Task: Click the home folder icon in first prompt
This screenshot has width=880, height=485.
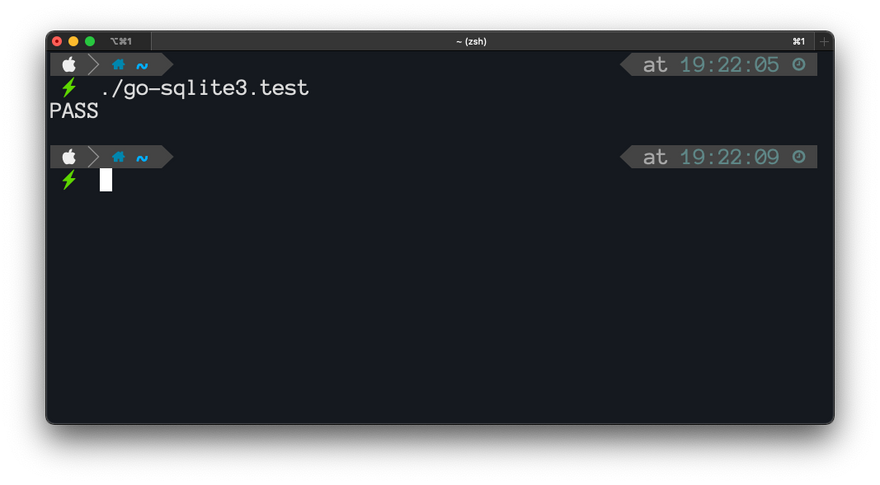Action: coord(118,65)
